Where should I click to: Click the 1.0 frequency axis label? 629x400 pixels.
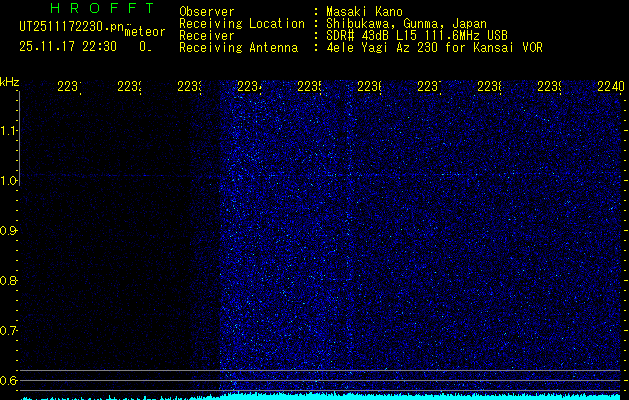pos(8,181)
